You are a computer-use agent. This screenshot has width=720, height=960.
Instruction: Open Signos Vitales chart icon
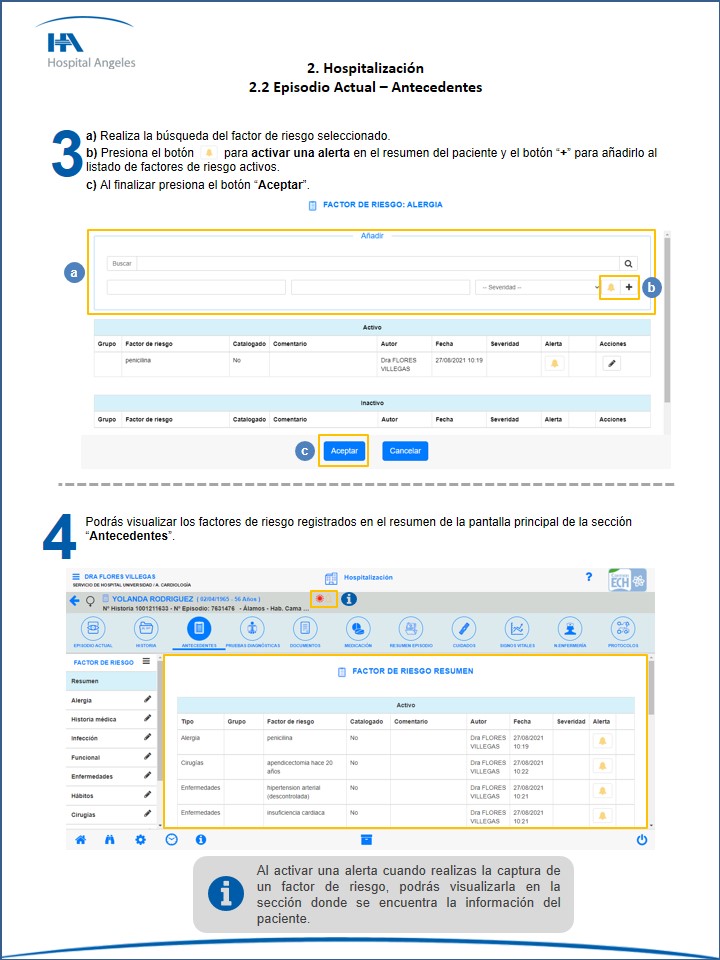point(517,628)
